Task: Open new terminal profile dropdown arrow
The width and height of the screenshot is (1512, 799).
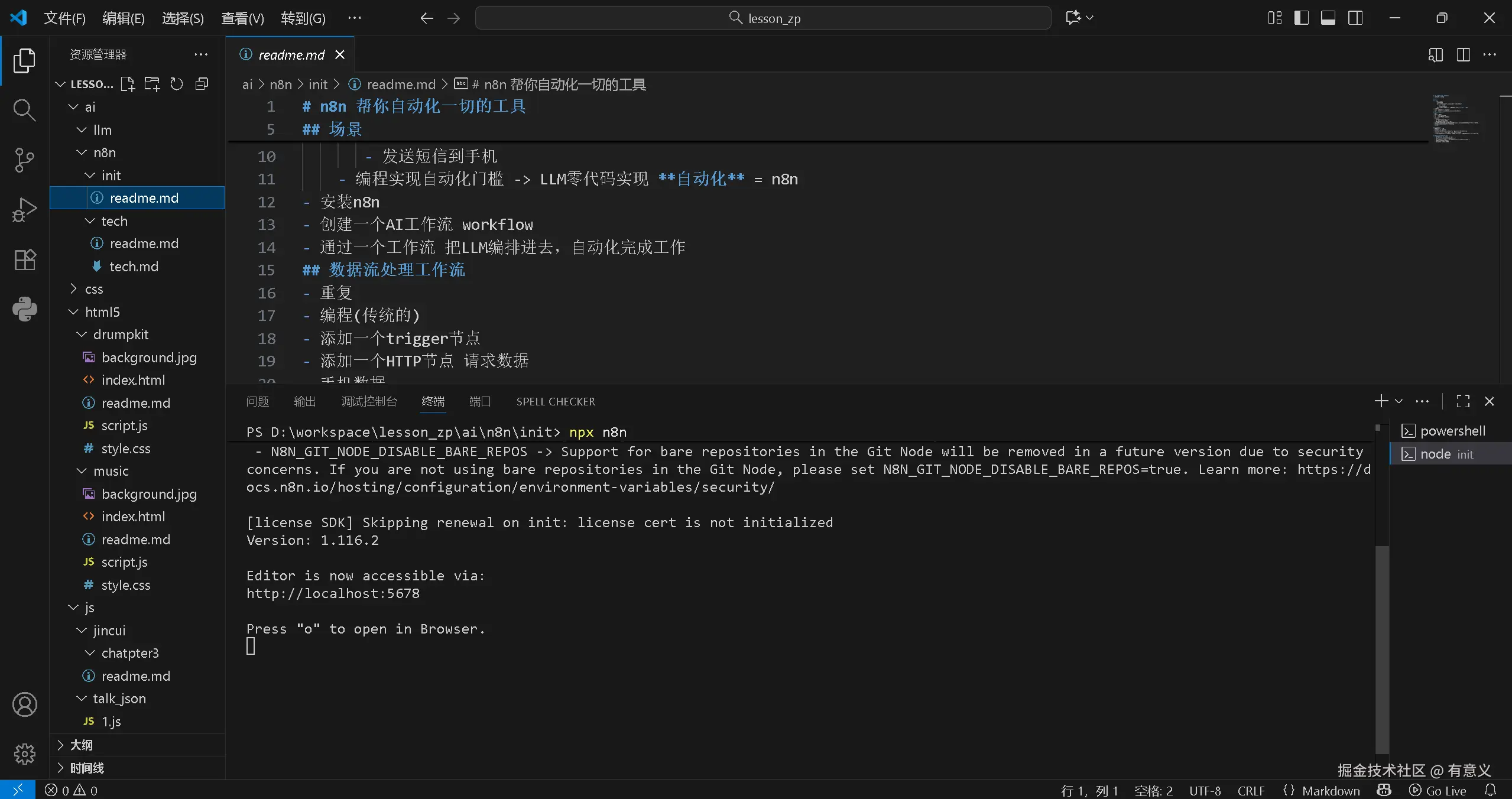Action: tap(1399, 401)
